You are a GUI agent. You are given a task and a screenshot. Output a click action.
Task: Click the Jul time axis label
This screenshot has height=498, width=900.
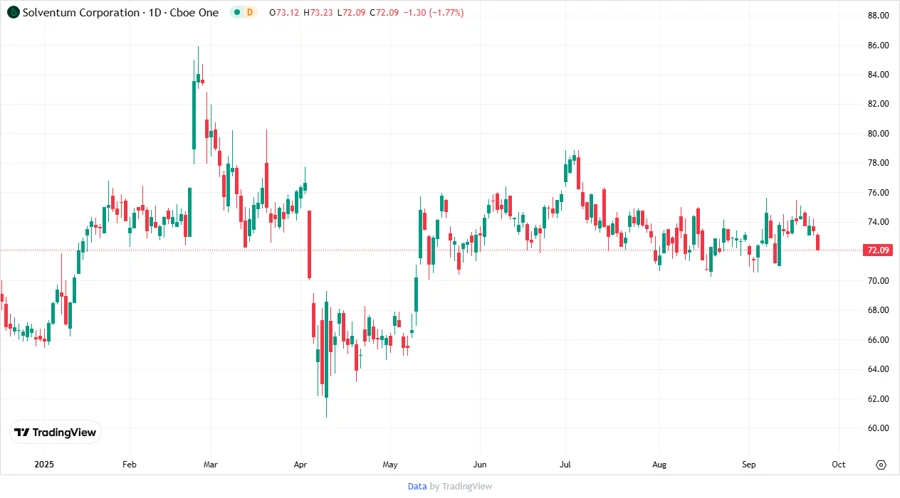[x=565, y=464]
